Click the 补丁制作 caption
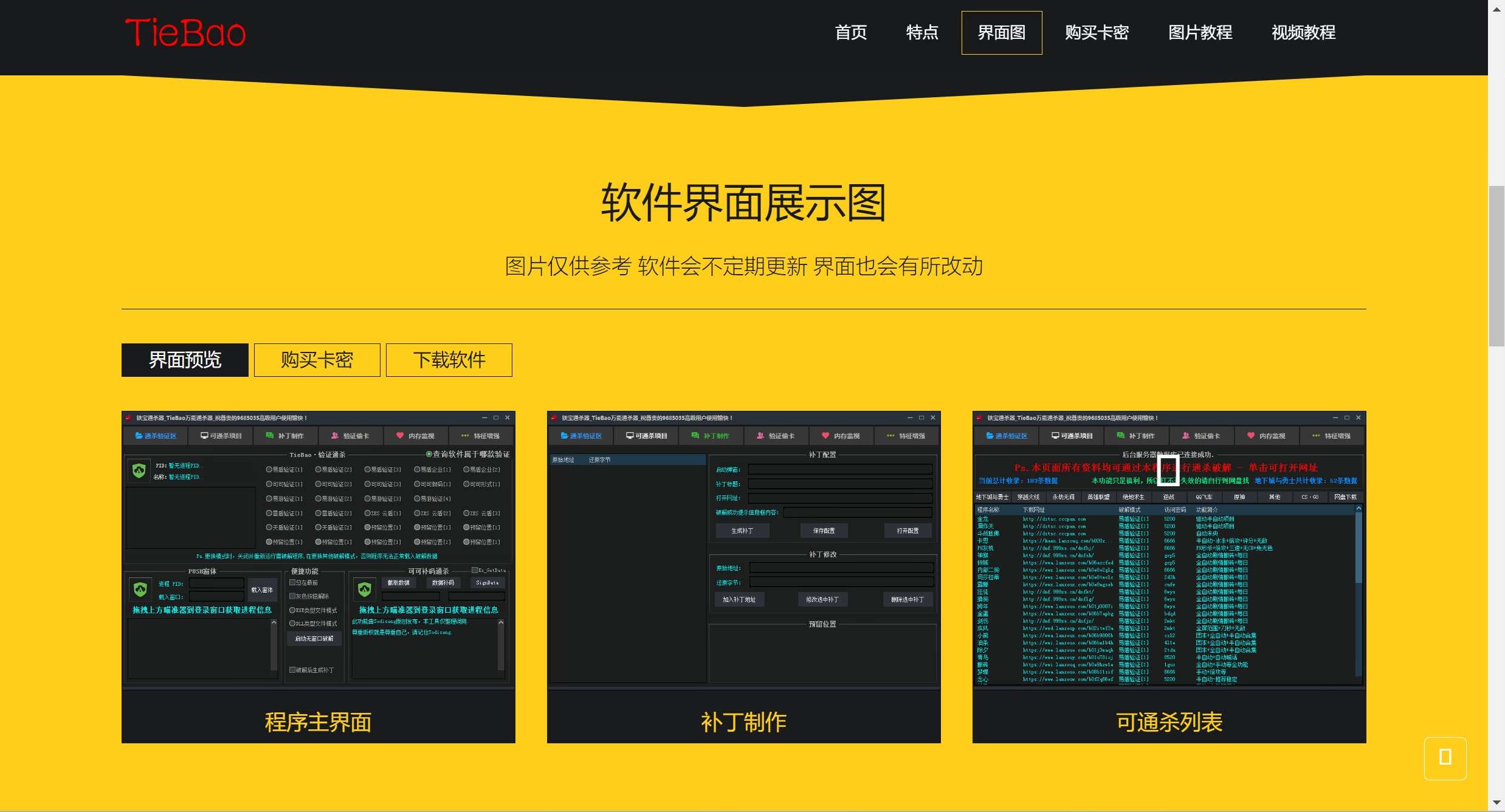The width and height of the screenshot is (1505, 812). pos(743,722)
